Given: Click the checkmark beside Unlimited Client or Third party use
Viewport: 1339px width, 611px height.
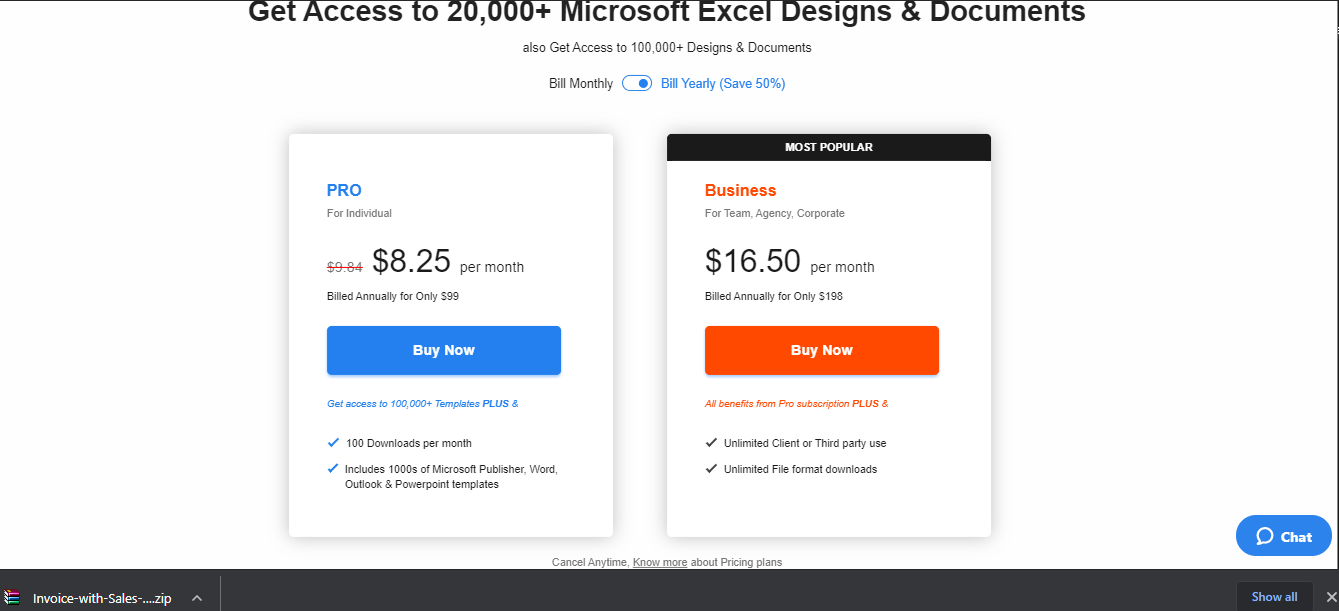Looking at the screenshot, I should [711, 442].
